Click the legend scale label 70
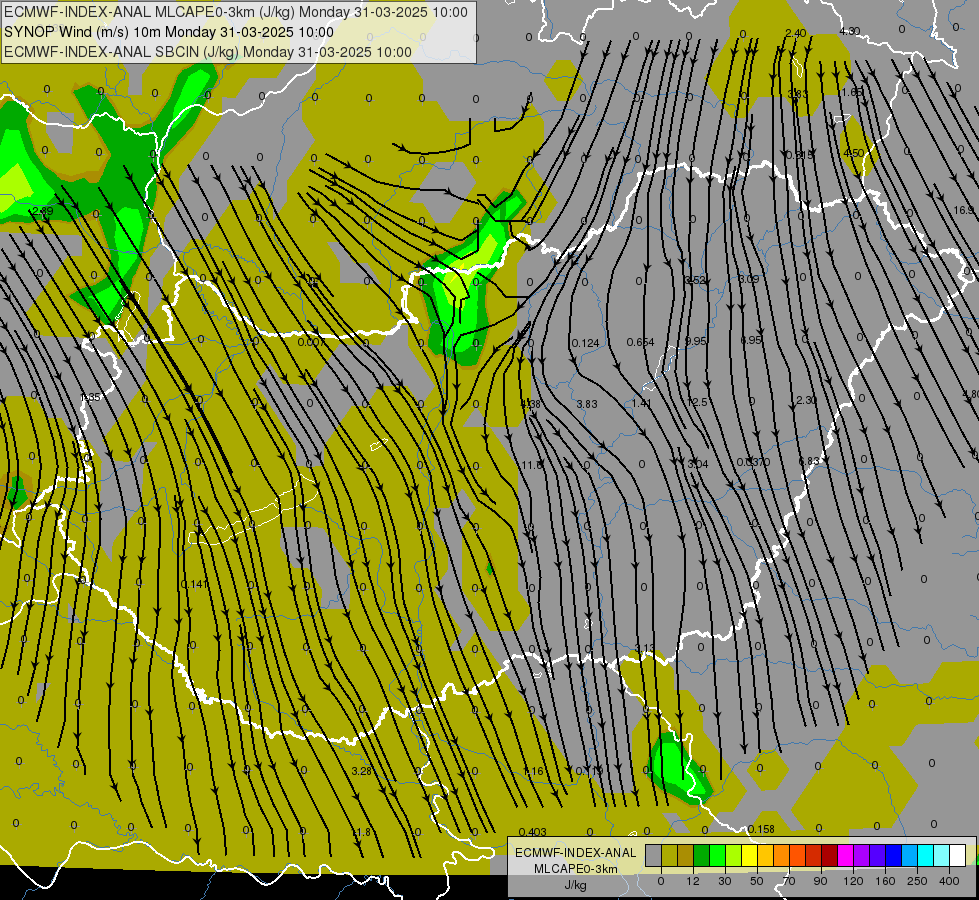Screen dimensions: 979x900 click(789, 881)
